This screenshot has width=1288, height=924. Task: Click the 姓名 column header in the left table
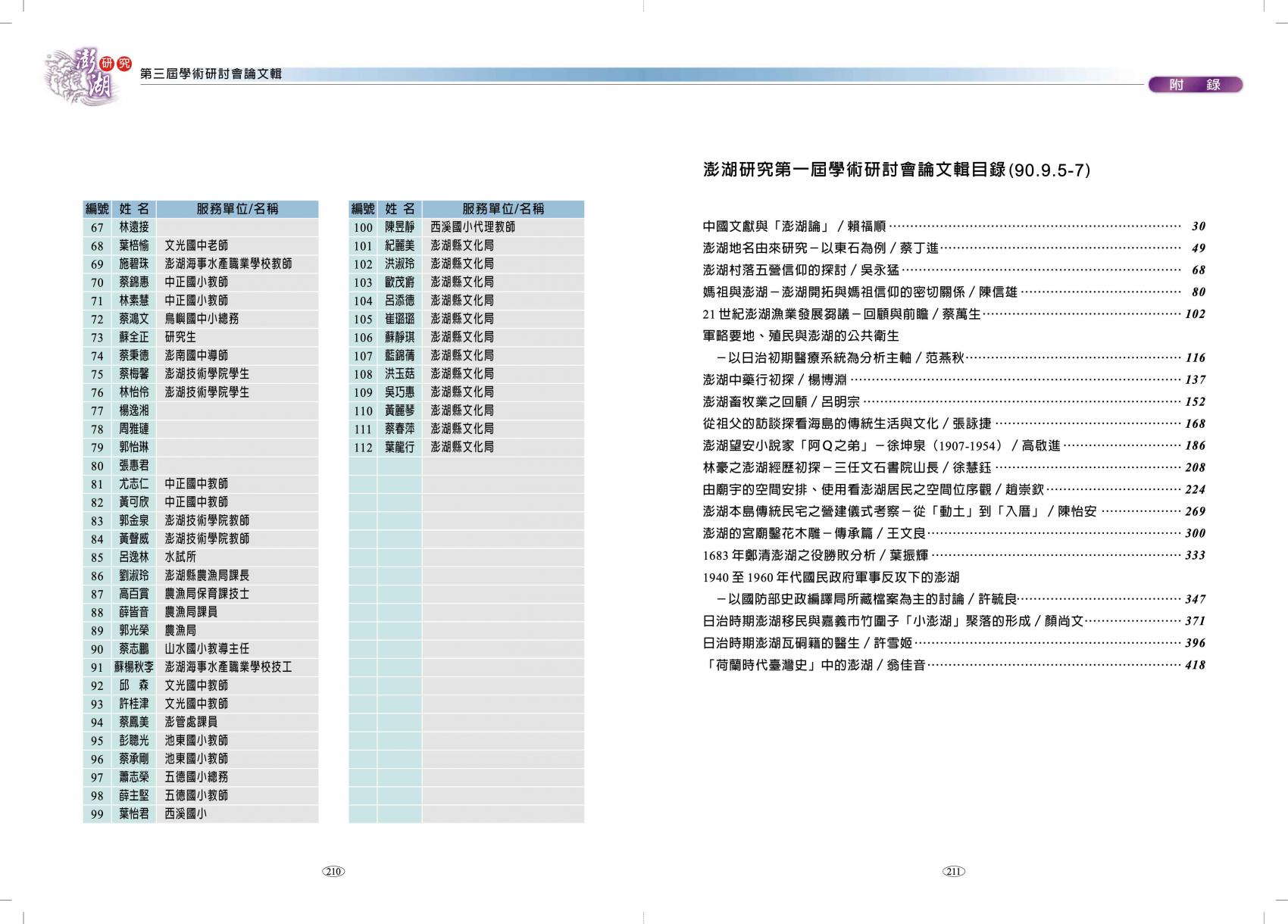coord(134,209)
